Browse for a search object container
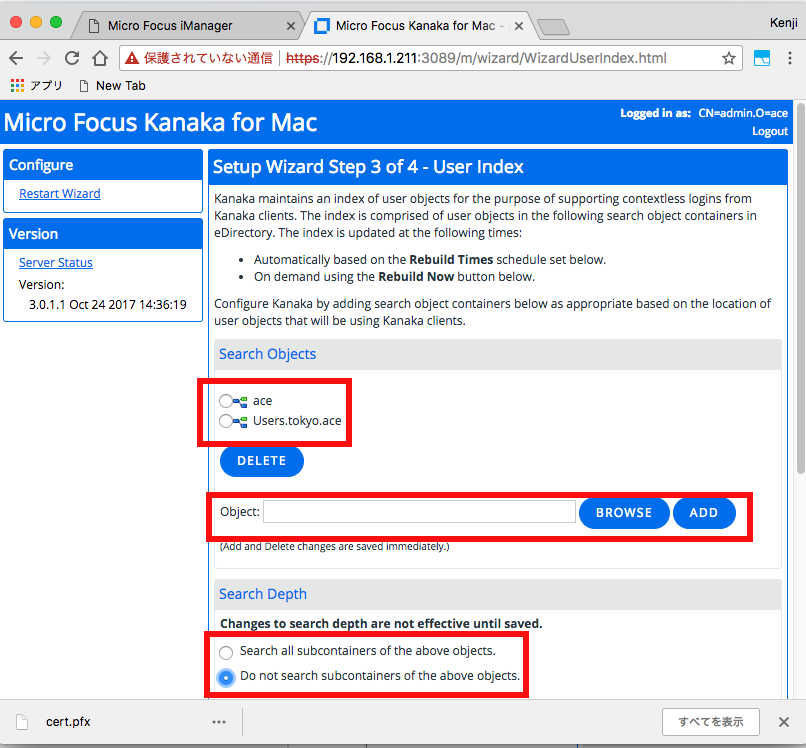 coord(624,513)
